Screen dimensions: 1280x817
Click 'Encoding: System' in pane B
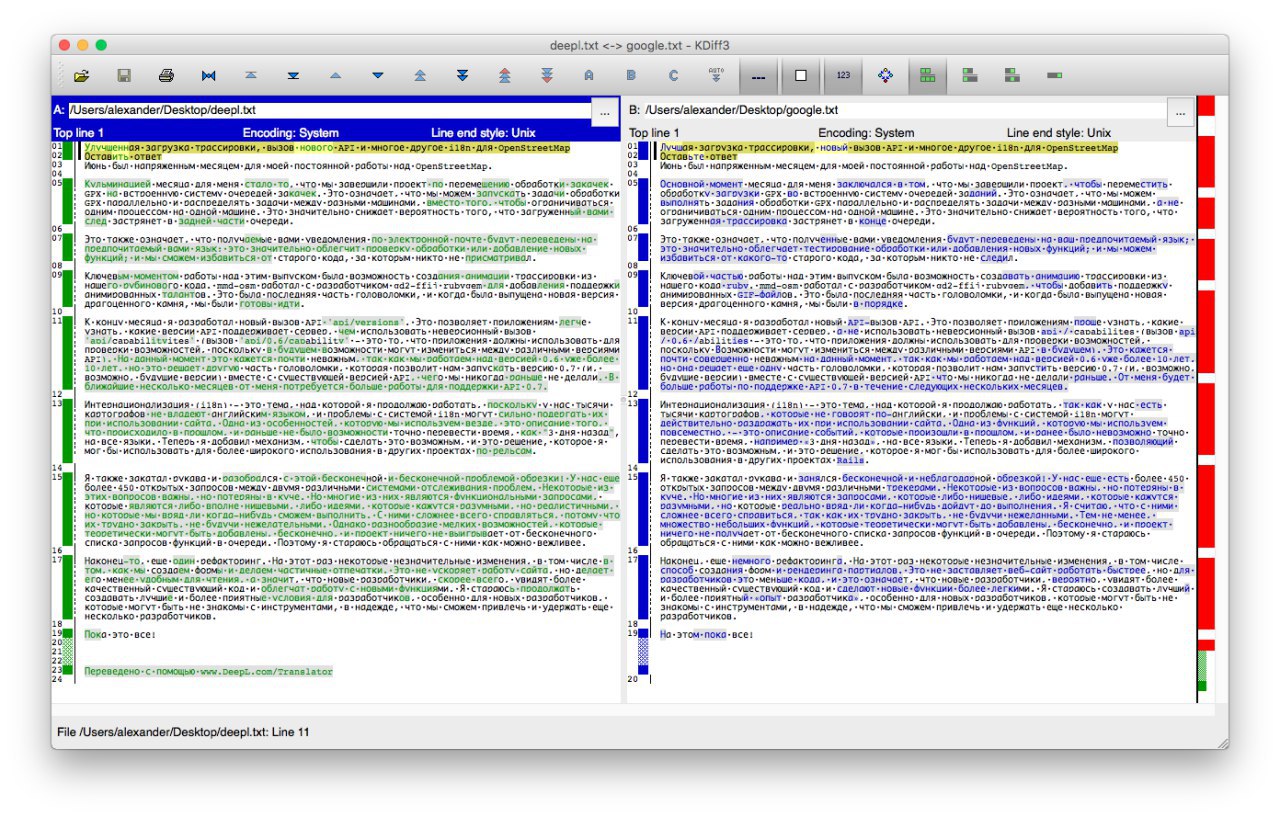click(866, 133)
